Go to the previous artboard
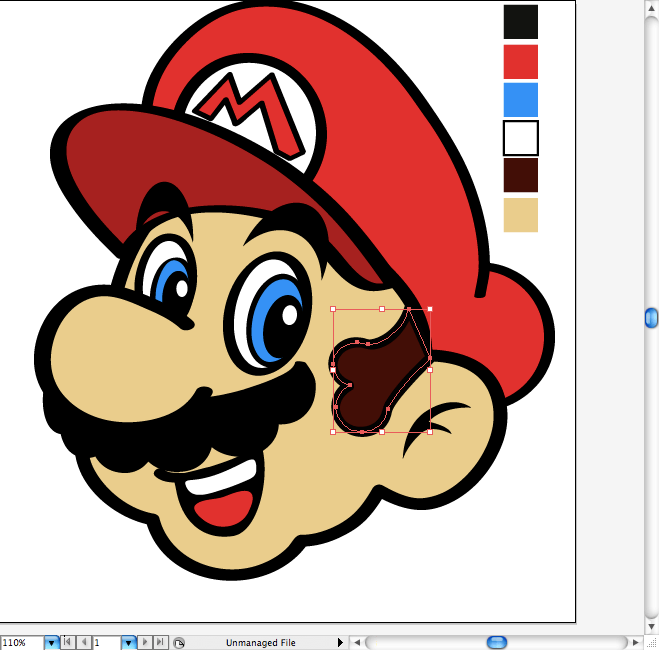 pyautogui.click(x=84, y=642)
